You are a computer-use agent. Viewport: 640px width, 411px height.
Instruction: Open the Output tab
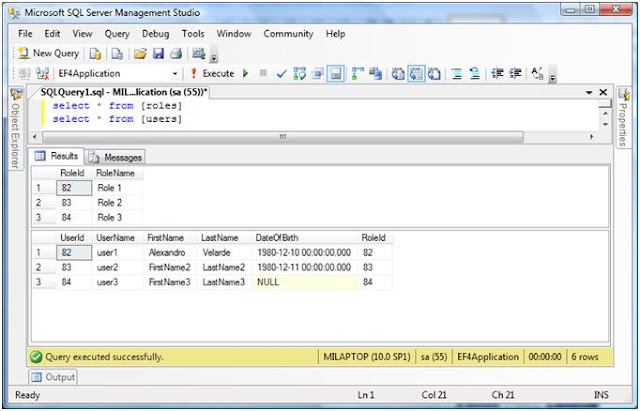coord(53,377)
